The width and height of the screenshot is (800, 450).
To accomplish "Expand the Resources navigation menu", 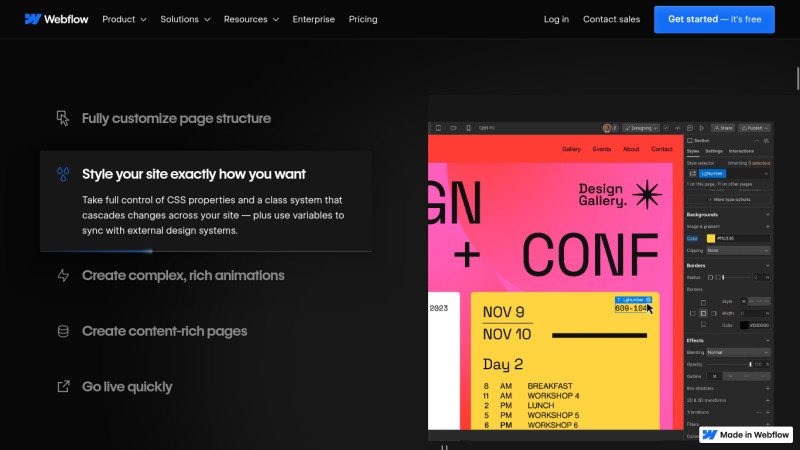I will [x=251, y=19].
